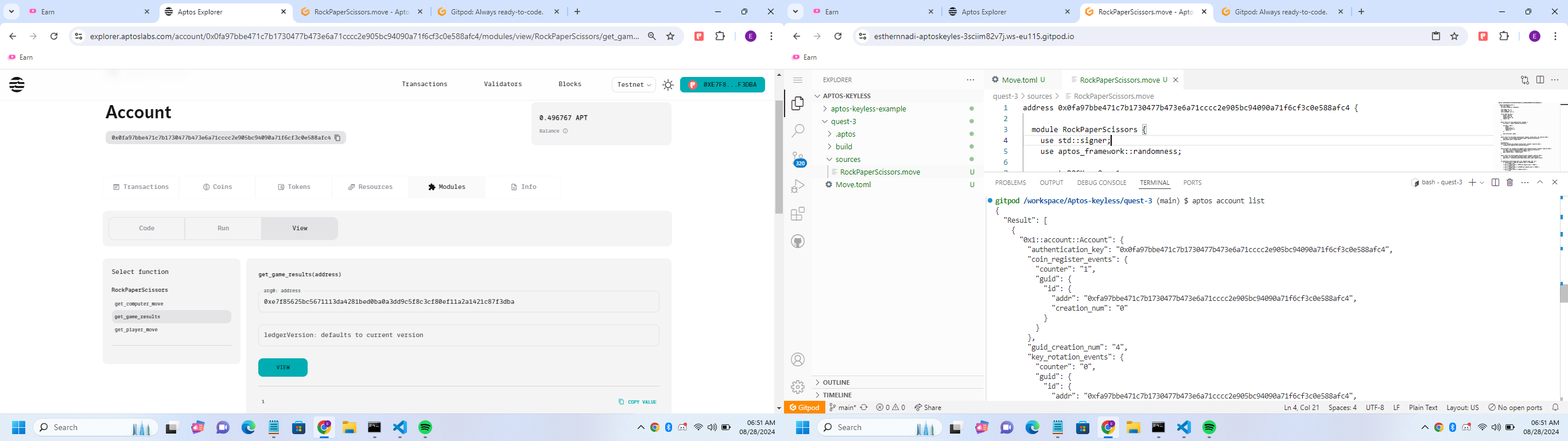Open the PROBLEMS panel tab
This screenshot has width=1568, height=441.
[1011, 183]
